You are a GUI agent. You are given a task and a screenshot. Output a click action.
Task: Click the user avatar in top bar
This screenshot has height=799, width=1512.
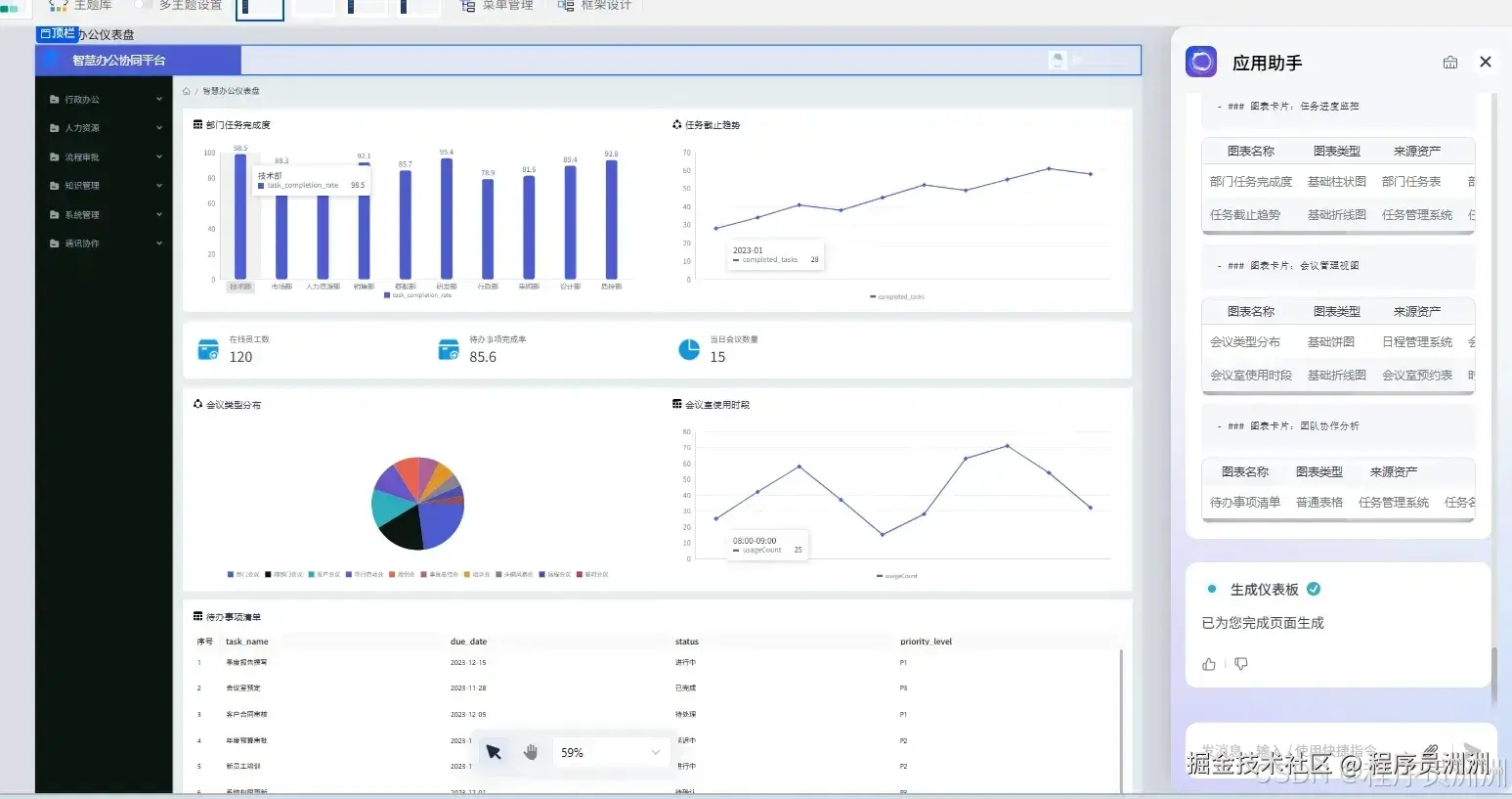pyautogui.click(x=1057, y=61)
